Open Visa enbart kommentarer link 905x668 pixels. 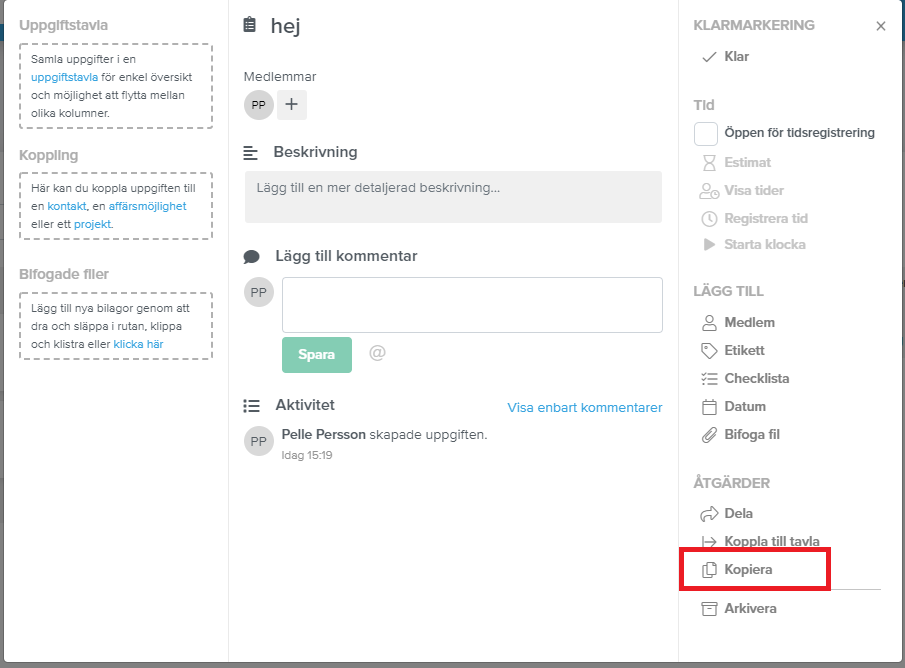pos(585,408)
